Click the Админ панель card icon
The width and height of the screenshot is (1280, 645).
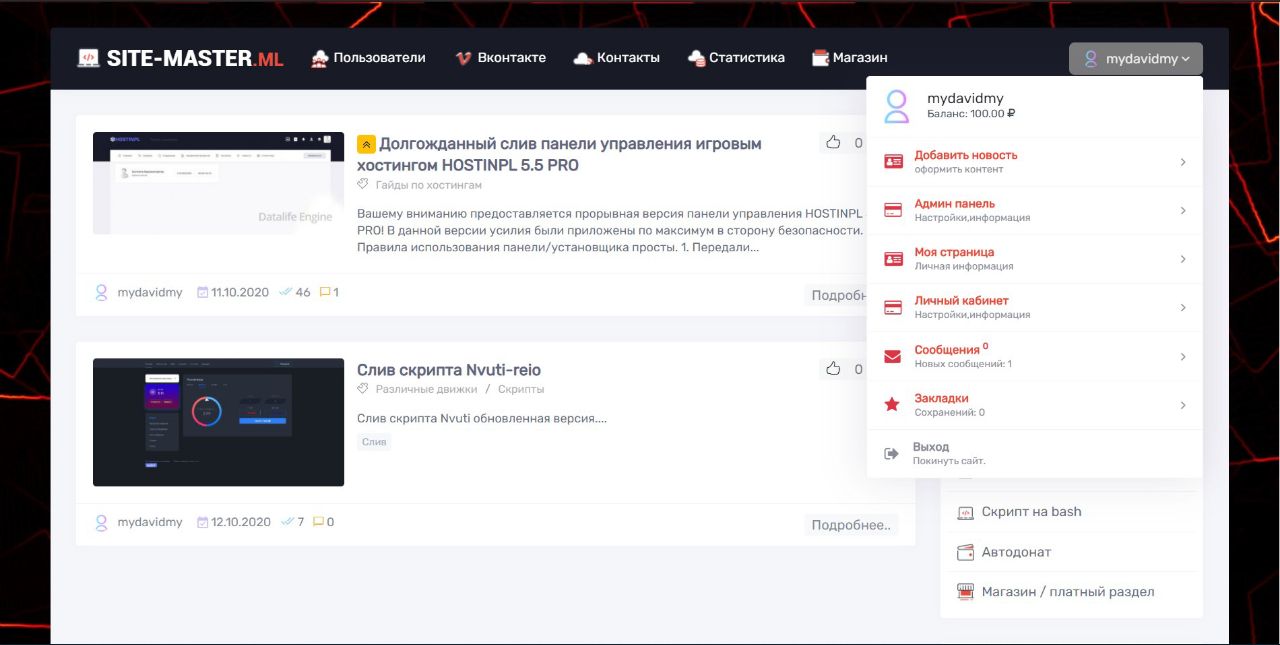point(893,210)
